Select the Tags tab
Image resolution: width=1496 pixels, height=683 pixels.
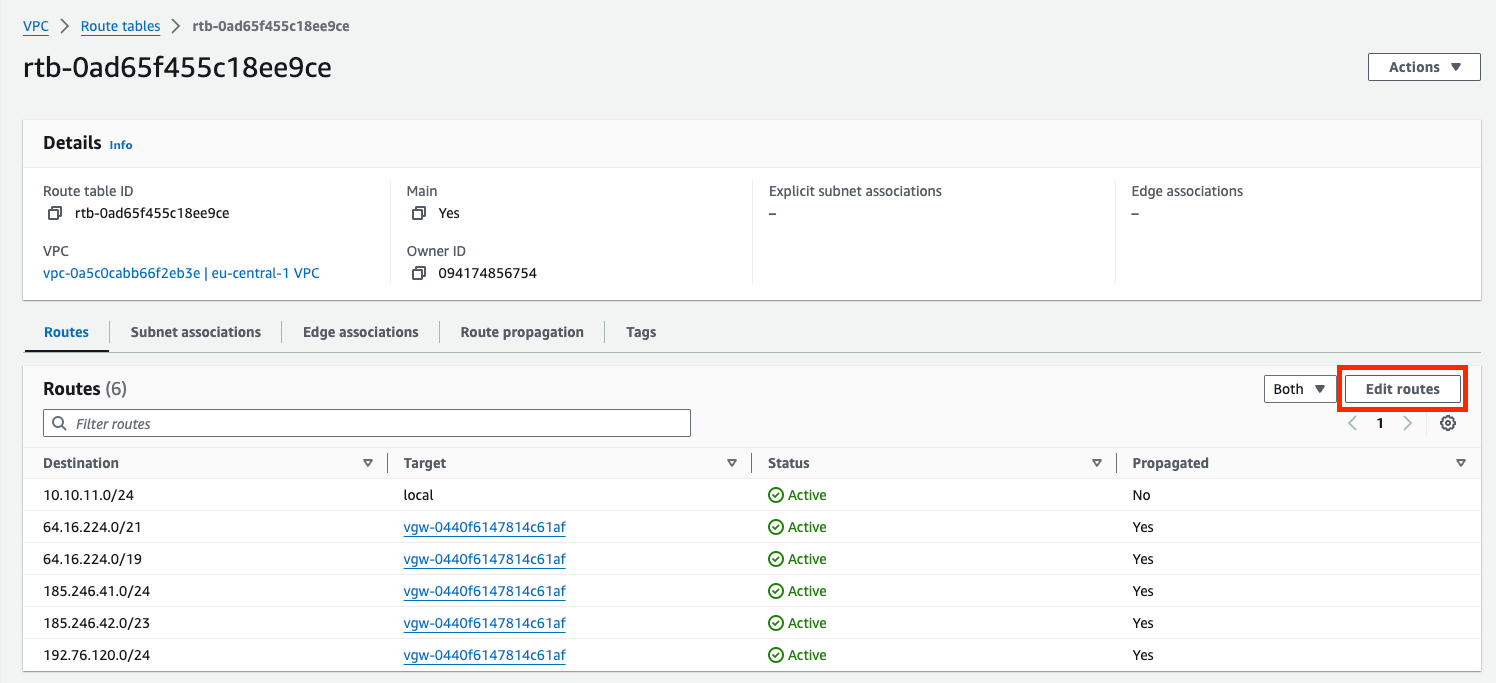coord(641,332)
